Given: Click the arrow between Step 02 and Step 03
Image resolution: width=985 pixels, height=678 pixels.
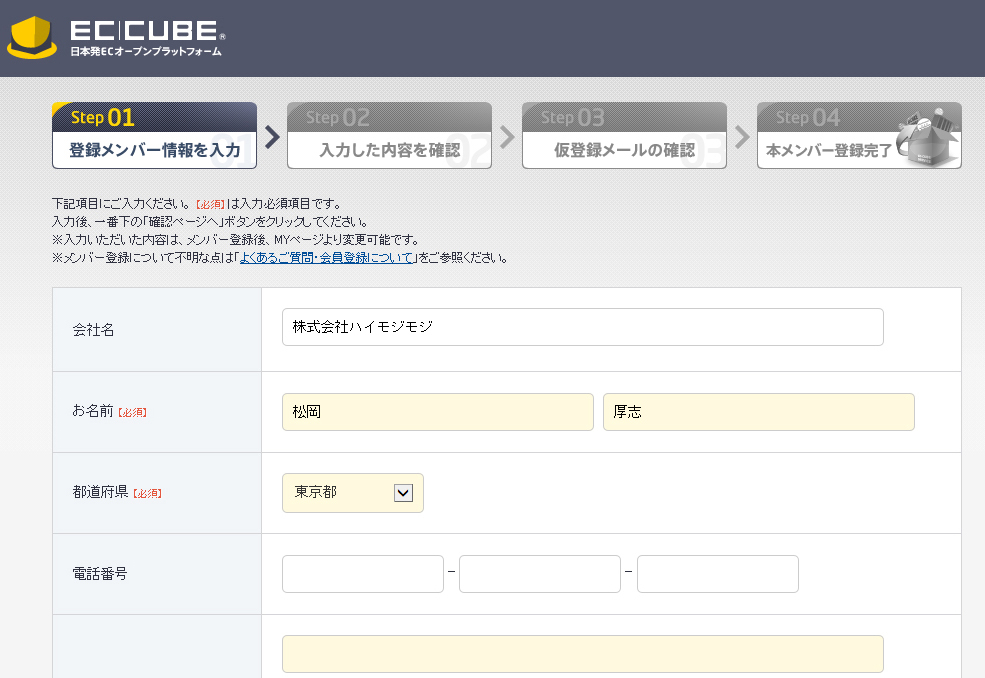Looking at the screenshot, I should 507,136.
